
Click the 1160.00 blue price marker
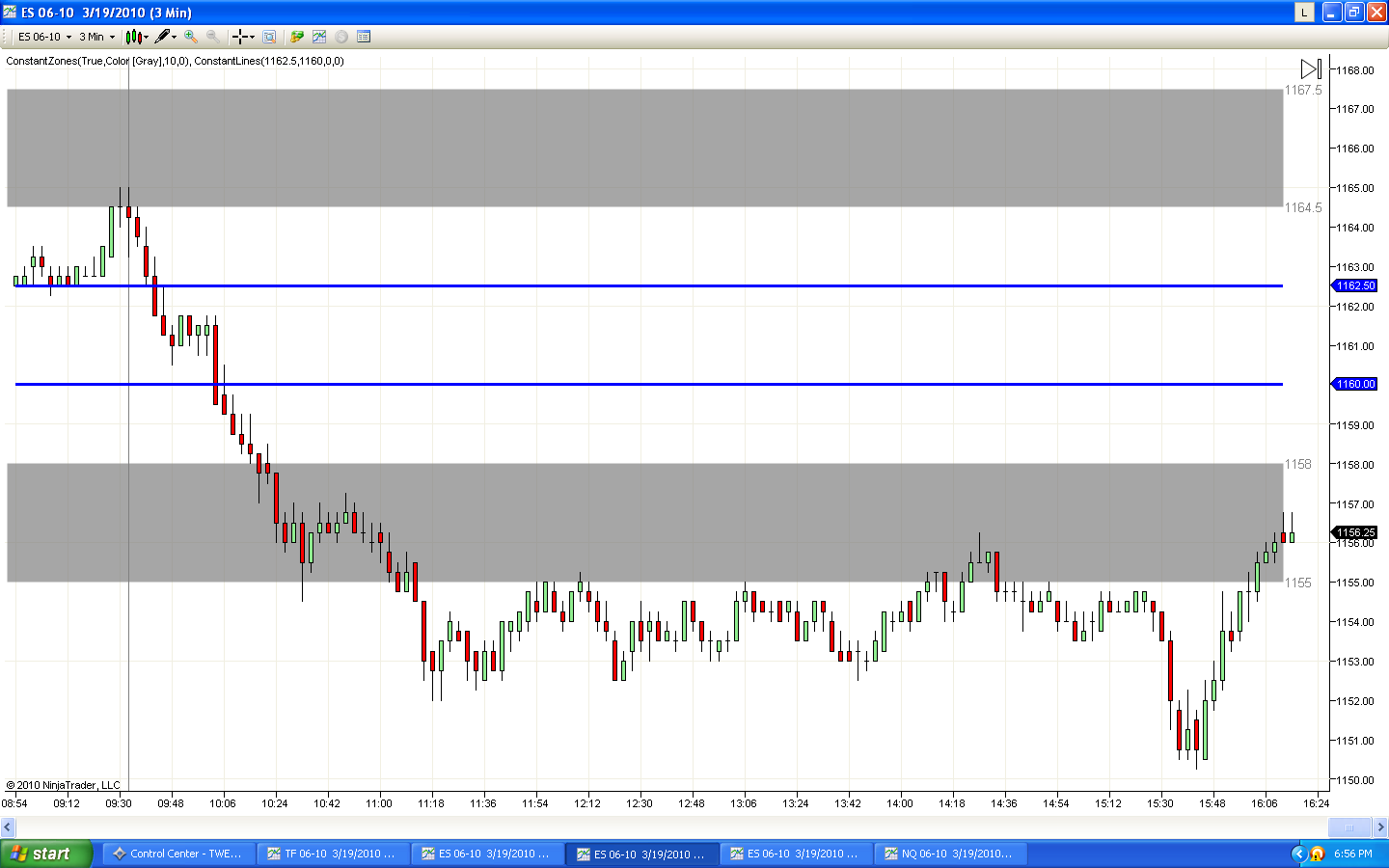click(x=1354, y=384)
